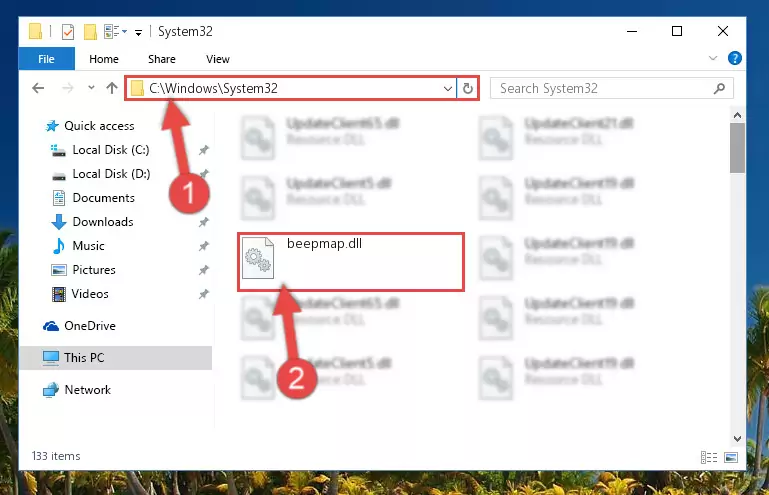
Task: Click the scroll up arrow of file list
Action: (737, 115)
